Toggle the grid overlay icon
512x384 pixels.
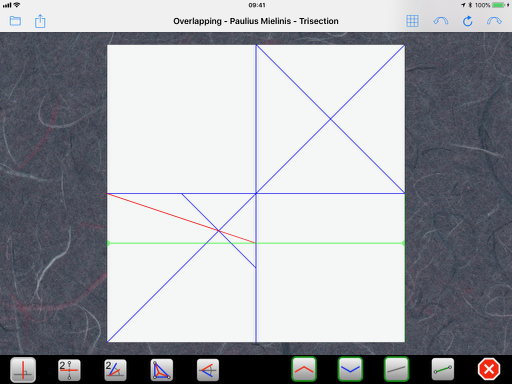[412, 21]
